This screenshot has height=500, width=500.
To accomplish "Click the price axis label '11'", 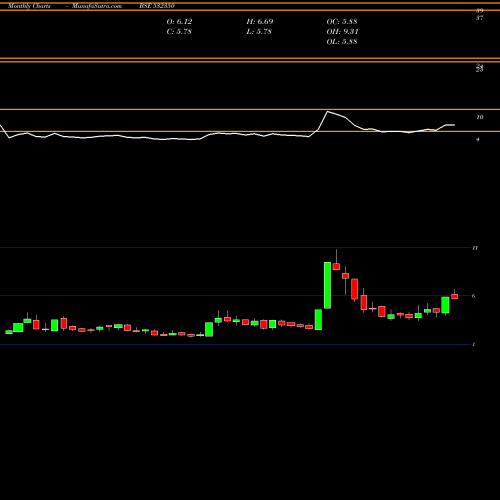I will (475, 248).
